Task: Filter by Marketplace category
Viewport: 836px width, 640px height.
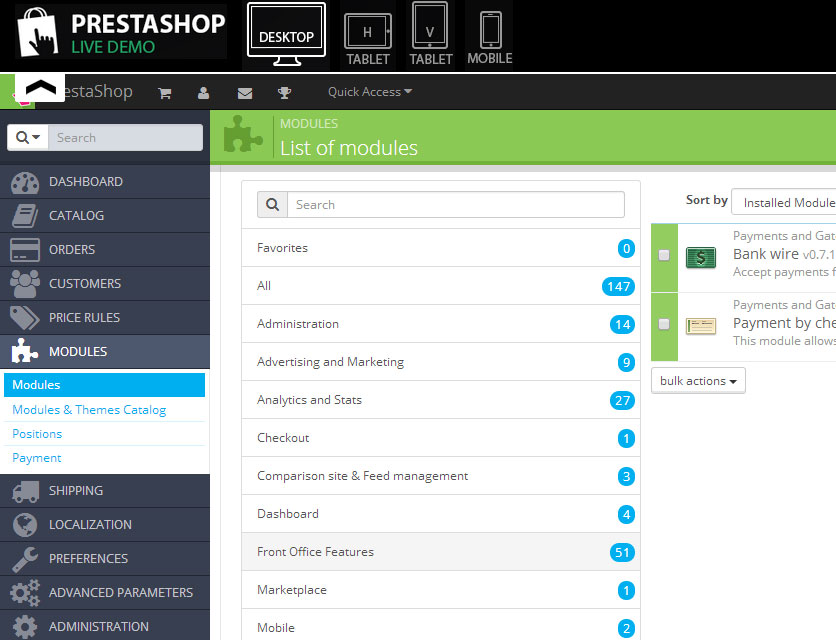Action: coord(441,590)
